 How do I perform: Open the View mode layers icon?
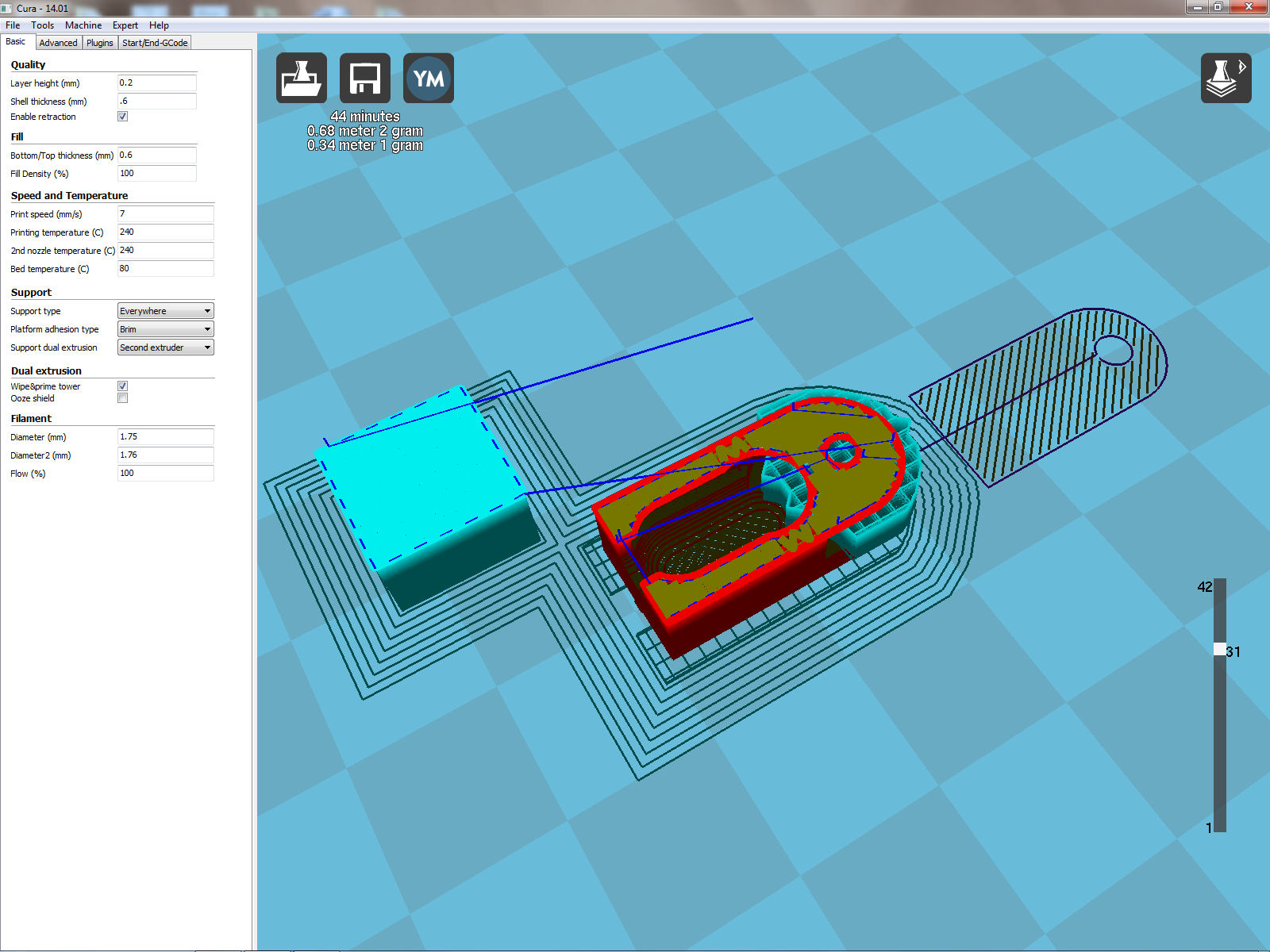pos(1225,79)
